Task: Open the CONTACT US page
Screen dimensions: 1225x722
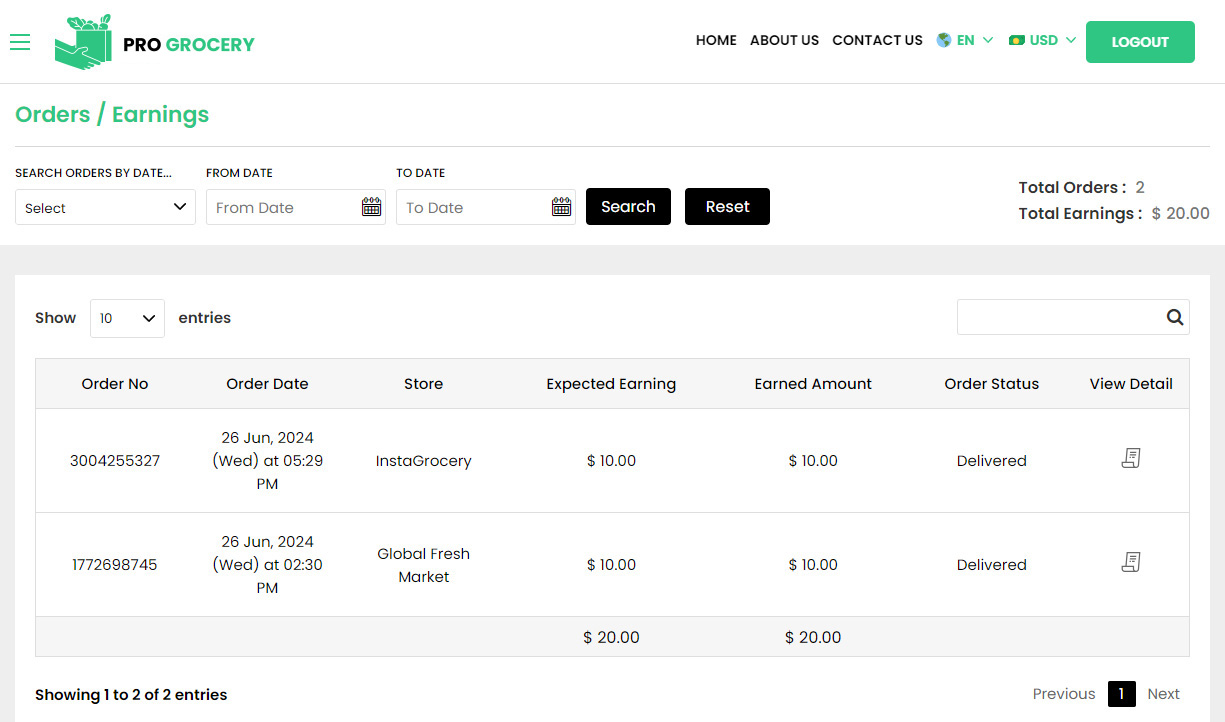Action: [877, 40]
